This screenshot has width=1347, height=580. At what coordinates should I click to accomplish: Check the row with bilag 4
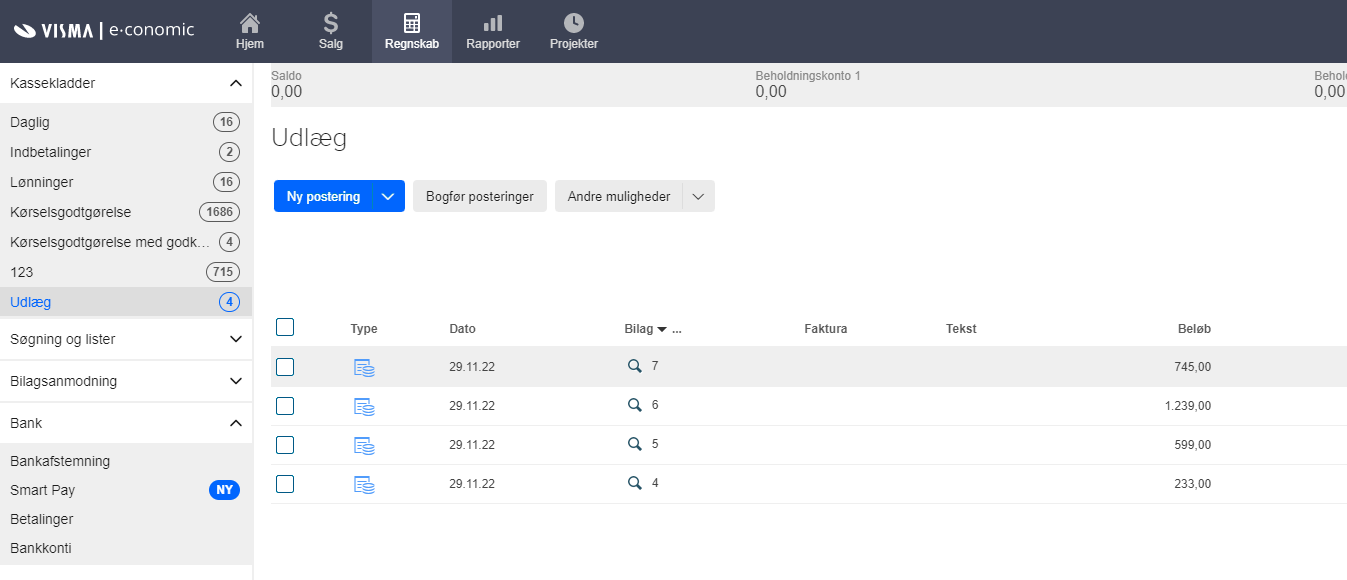tap(285, 484)
